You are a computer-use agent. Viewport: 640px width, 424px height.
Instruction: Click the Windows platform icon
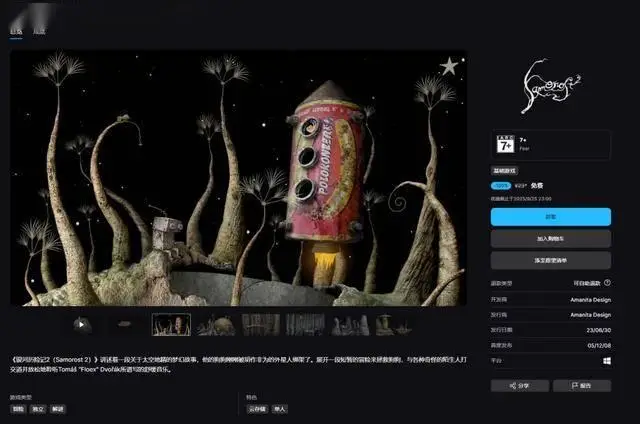tap(607, 361)
